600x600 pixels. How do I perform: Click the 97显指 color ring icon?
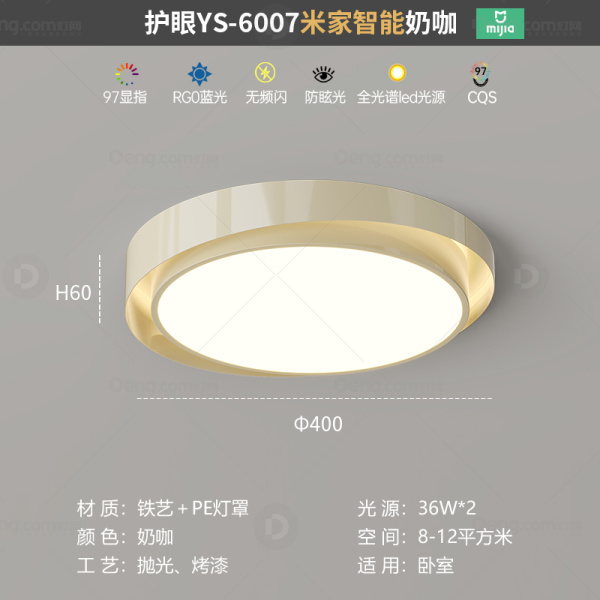(x=127, y=74)
